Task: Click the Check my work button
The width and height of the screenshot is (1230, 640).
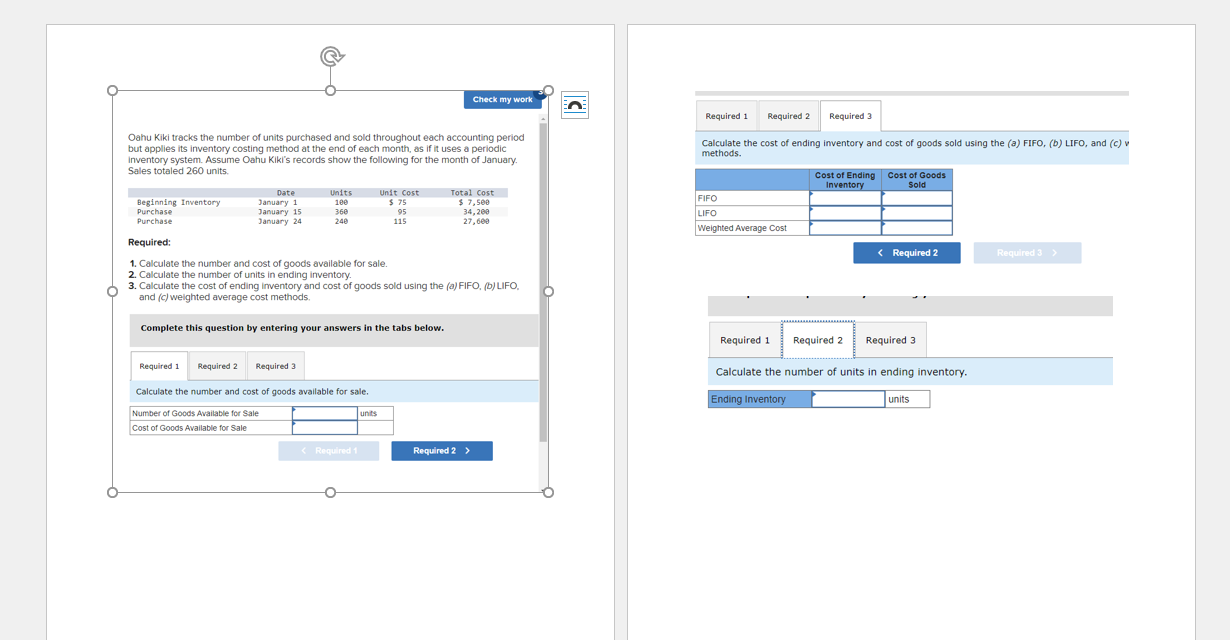Action: [x=503, y=100]
